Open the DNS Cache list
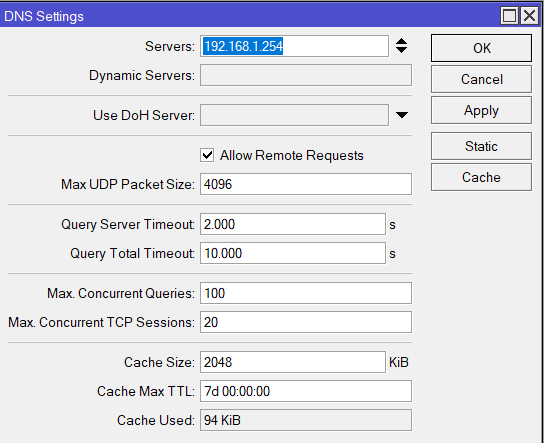This screenshot has width=544, height=443. (x=481, y=177)
